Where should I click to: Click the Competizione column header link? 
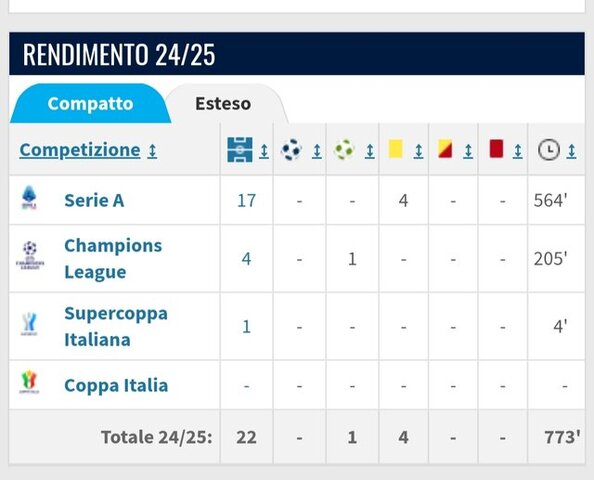pyautogui.click(x=80, y=150)
